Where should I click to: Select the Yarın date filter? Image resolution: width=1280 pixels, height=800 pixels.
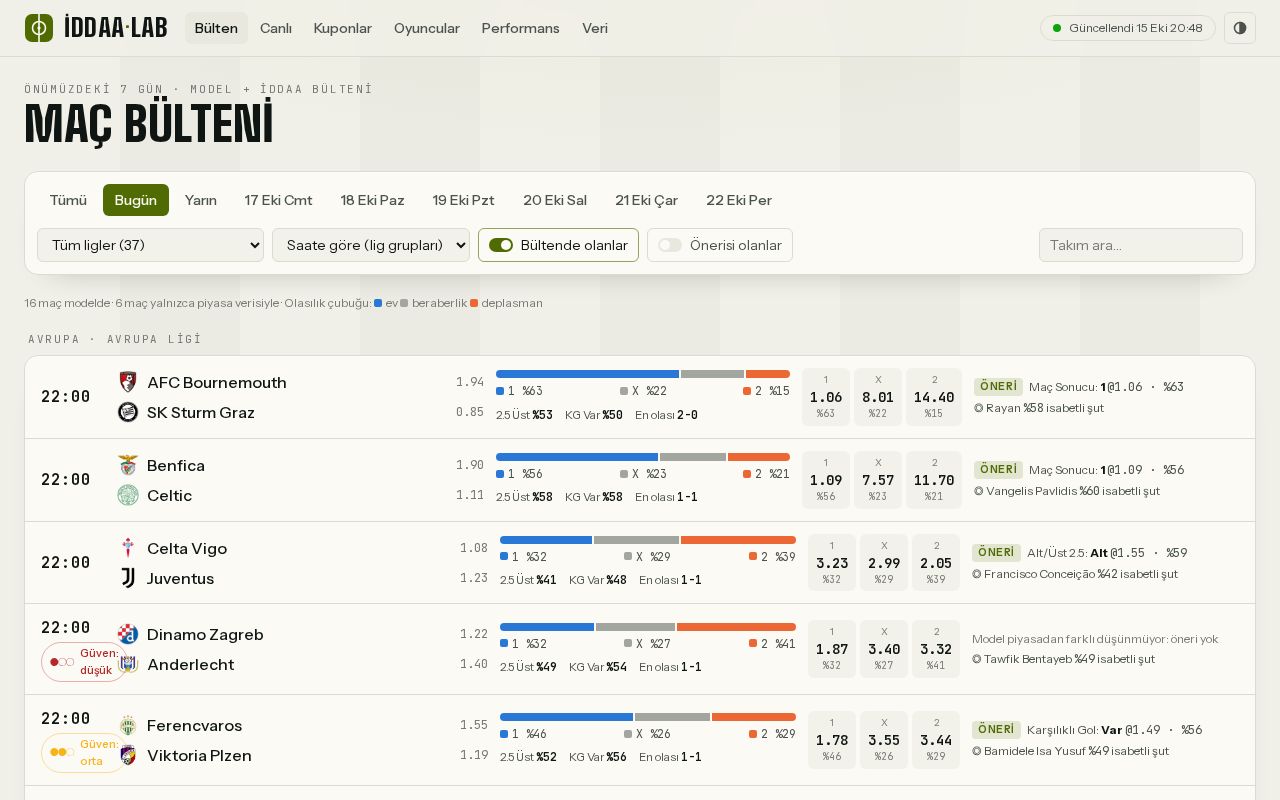click(201, 200)
